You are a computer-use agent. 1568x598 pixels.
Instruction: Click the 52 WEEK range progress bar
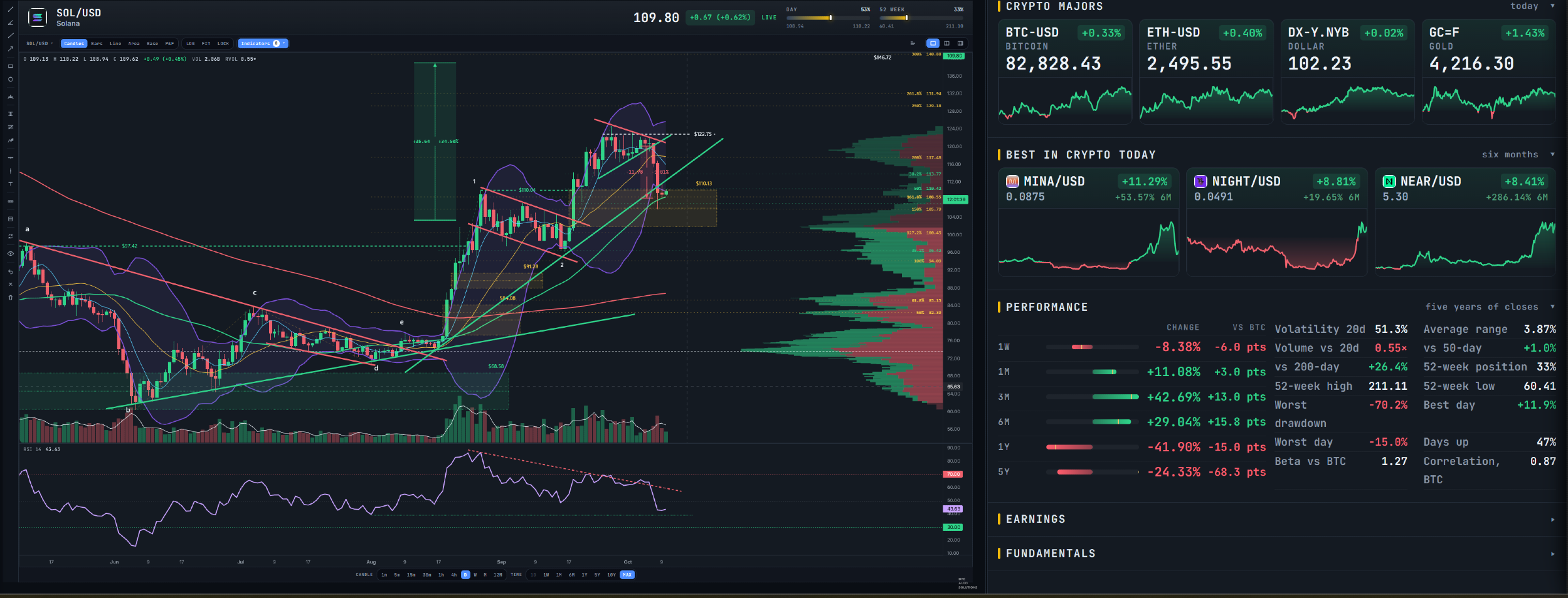(921, 18)
